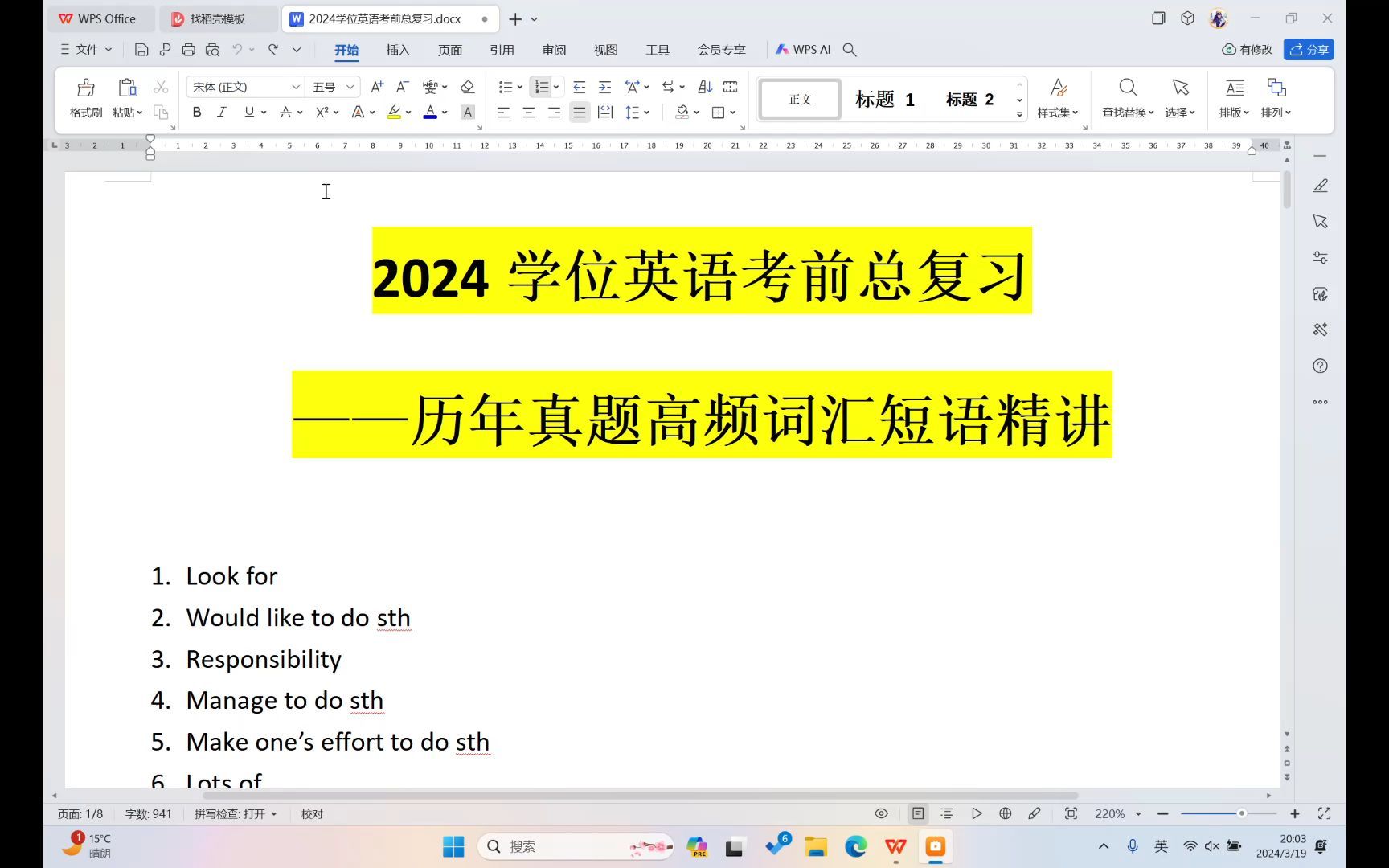Click the Print Preview icon
The height and width of the screenshot is (868, 1389).
pyautogui.click(x=212, y=50)
